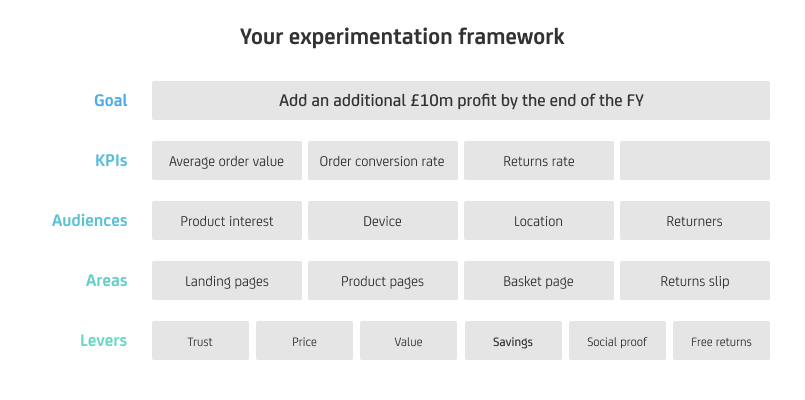Image resolution: width=805 pixels, height=400 pixels.
Task: Click the Returns rate KPI box
Action: tap(538, 161)
